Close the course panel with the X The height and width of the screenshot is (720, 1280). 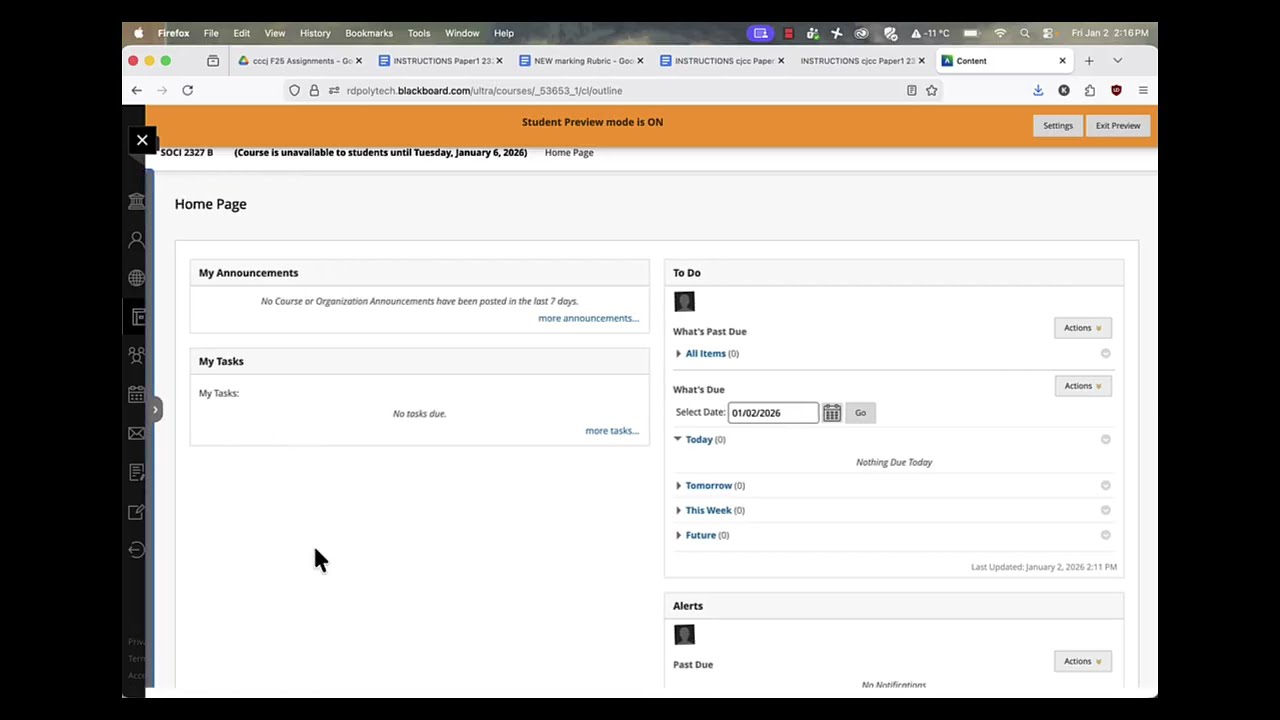[x=142, y=140]
